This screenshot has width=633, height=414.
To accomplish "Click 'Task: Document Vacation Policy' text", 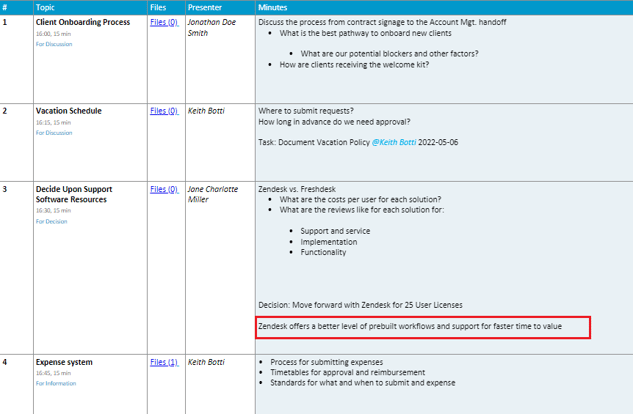I will coord(314,142).
